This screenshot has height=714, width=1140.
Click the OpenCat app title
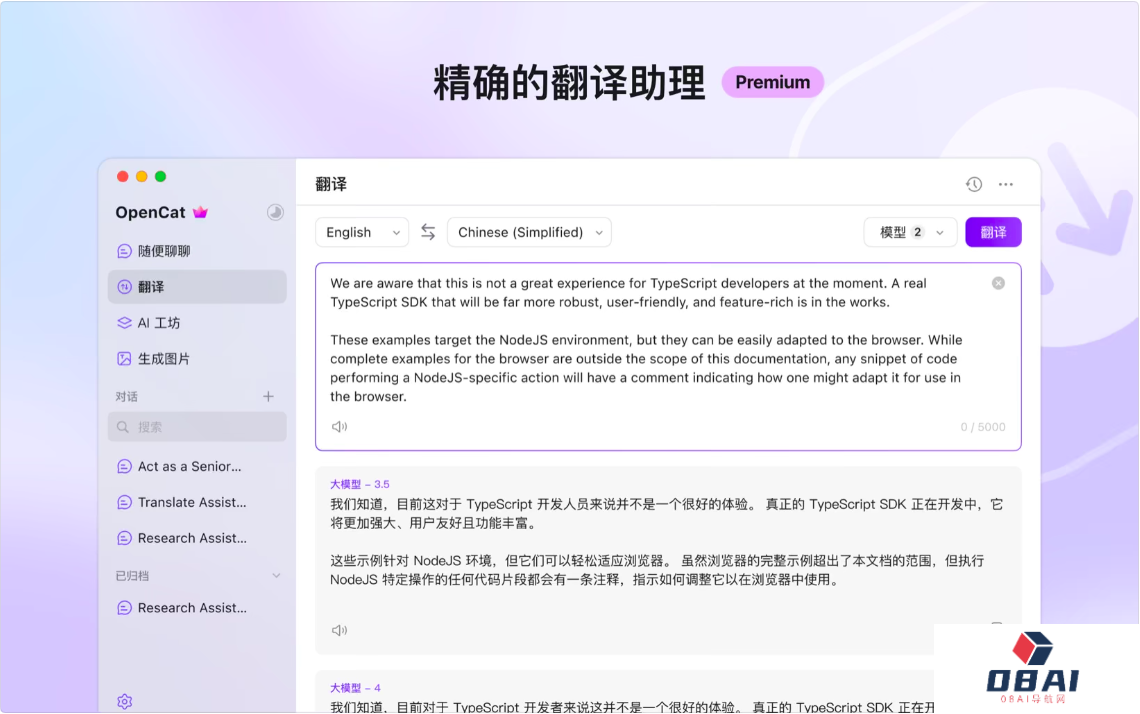point(150,212)
